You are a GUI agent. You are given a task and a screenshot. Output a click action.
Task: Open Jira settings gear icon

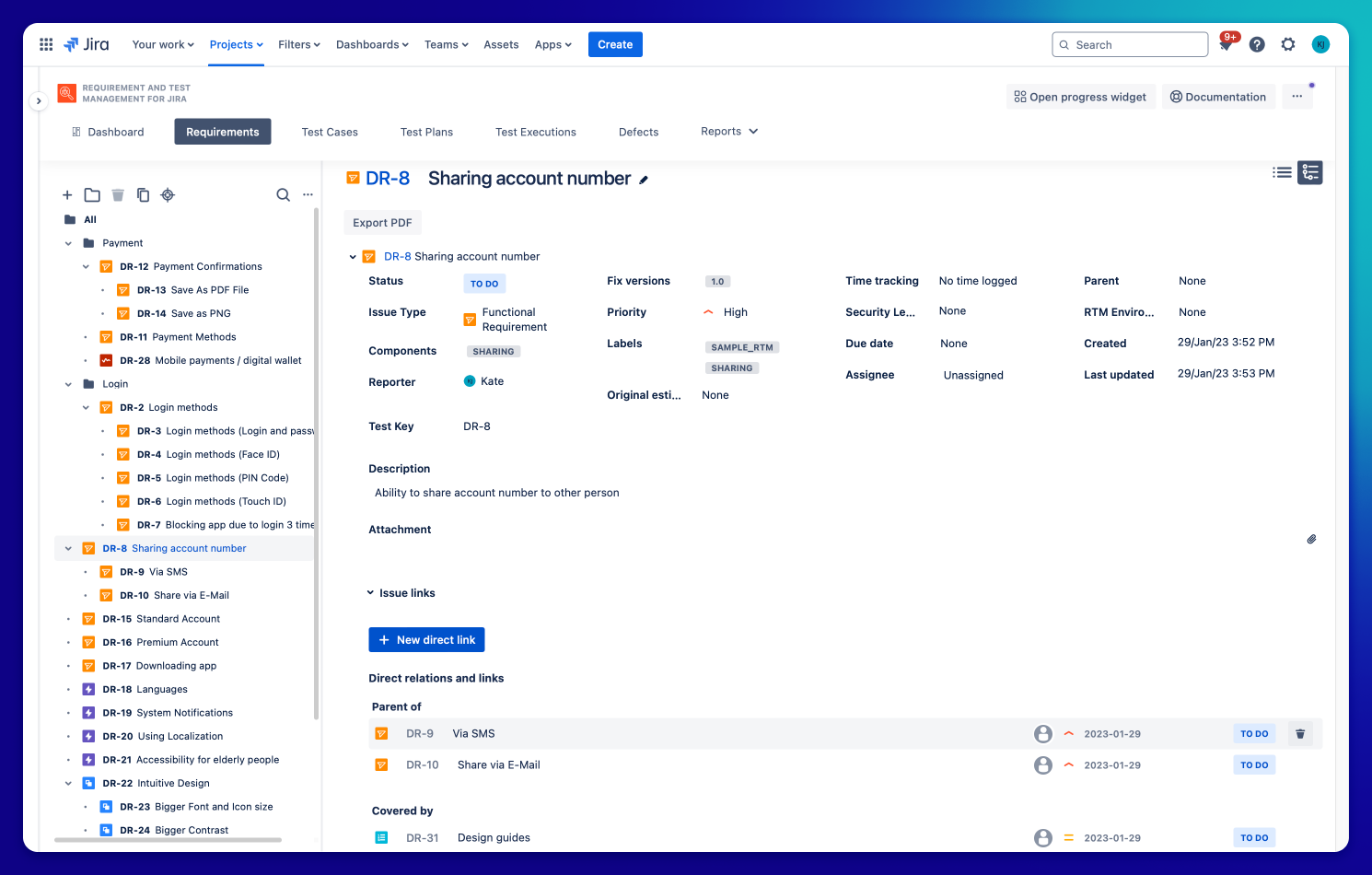1288,44
